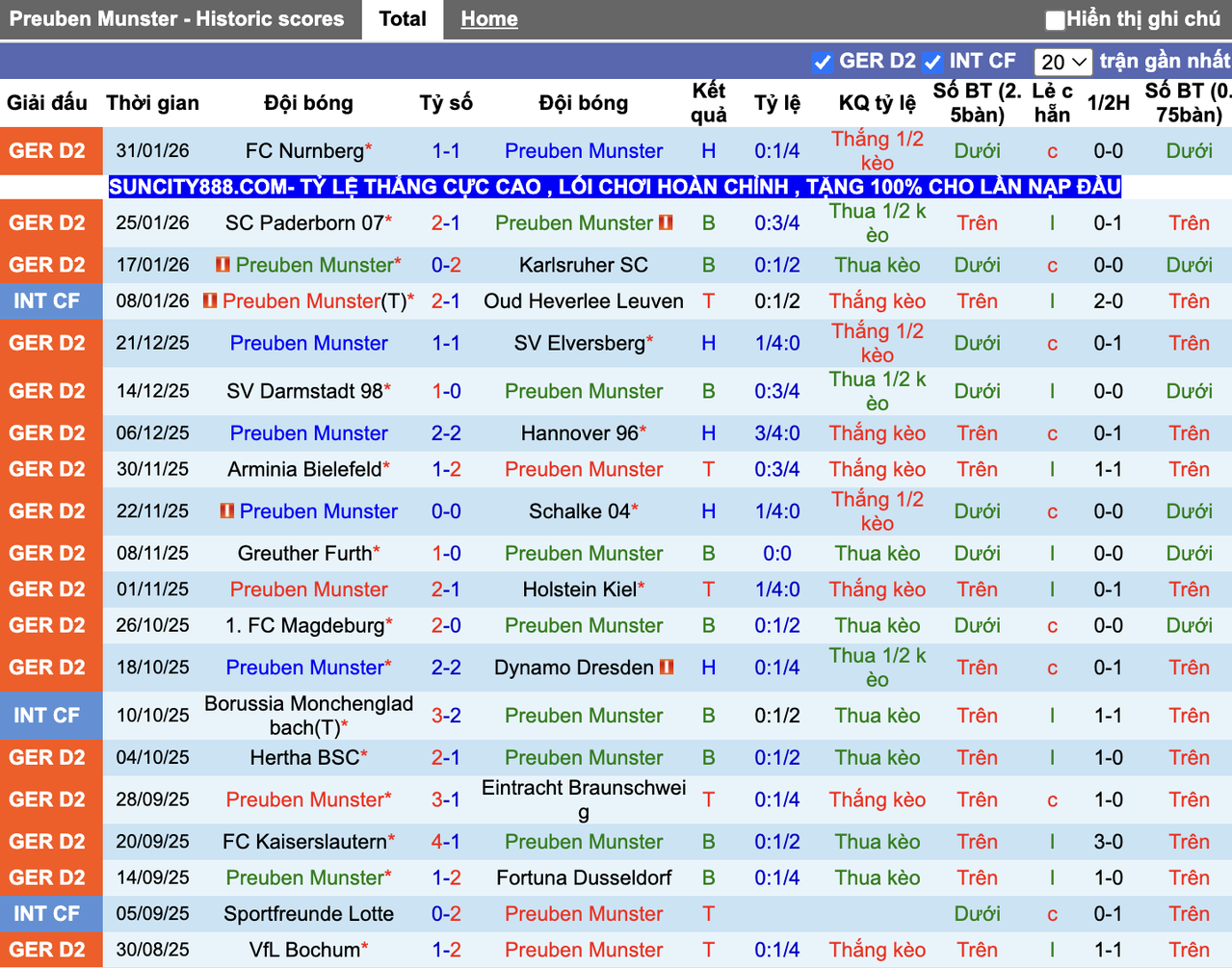Open 1. FC Magdeburg team page
Image resolution: width=1232 pixels, height=968 pixels.
(x=304, y=626)
